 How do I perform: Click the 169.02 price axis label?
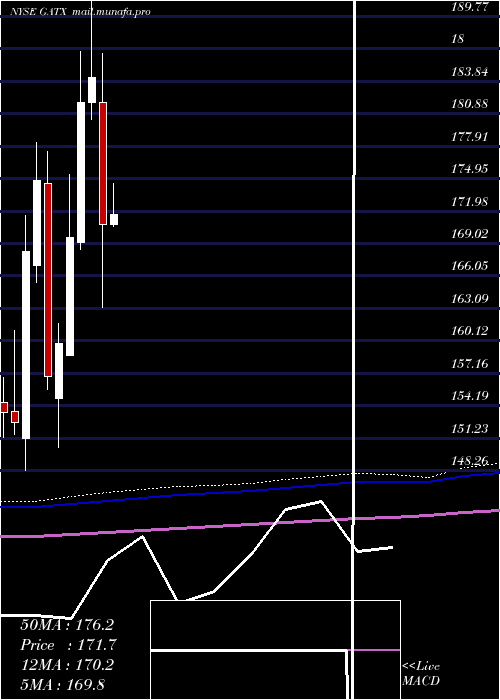click(x=470, y=234)
